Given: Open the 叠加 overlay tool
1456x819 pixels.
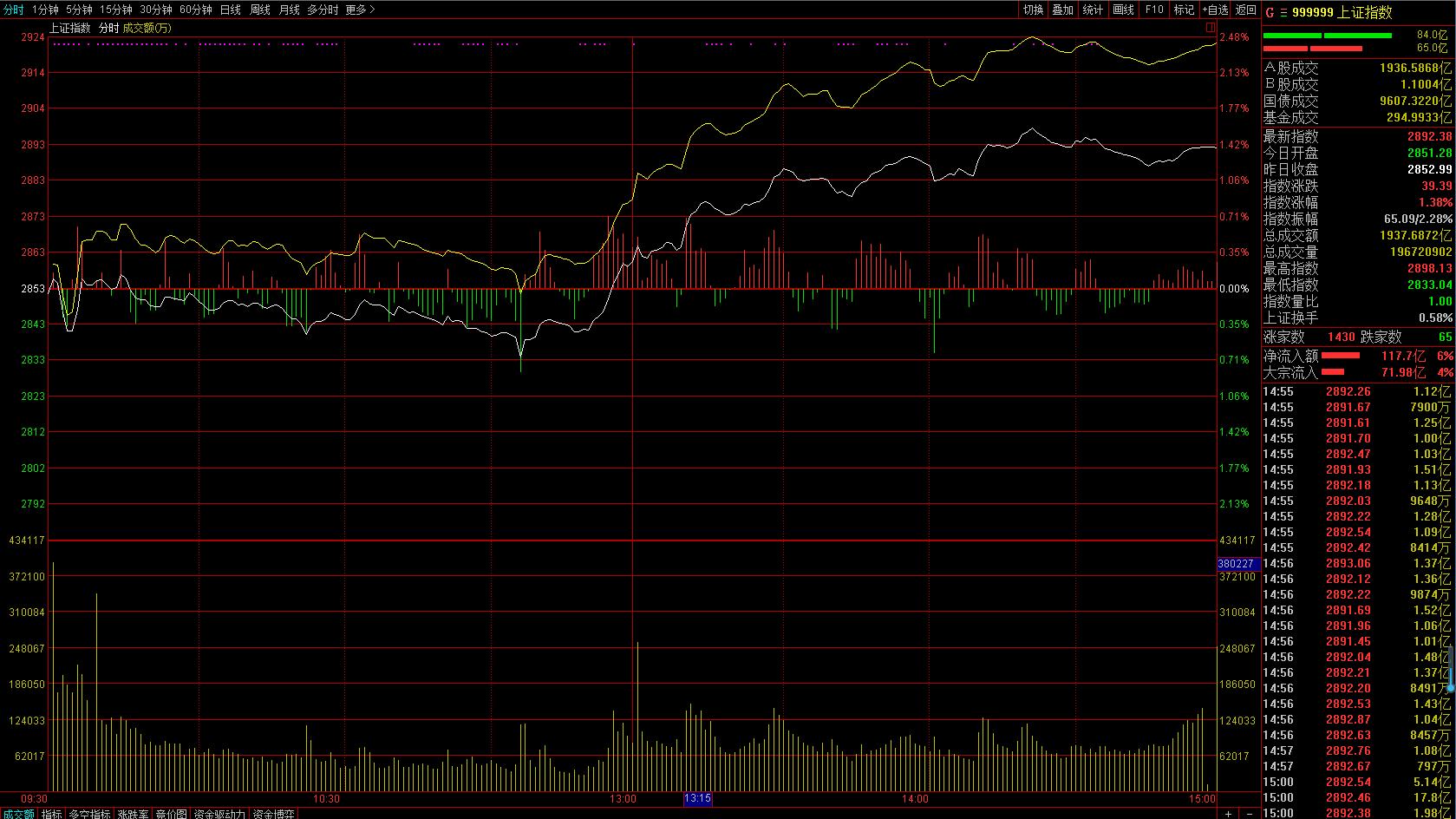Looking at the screenshot, I should click(1062, 10).
